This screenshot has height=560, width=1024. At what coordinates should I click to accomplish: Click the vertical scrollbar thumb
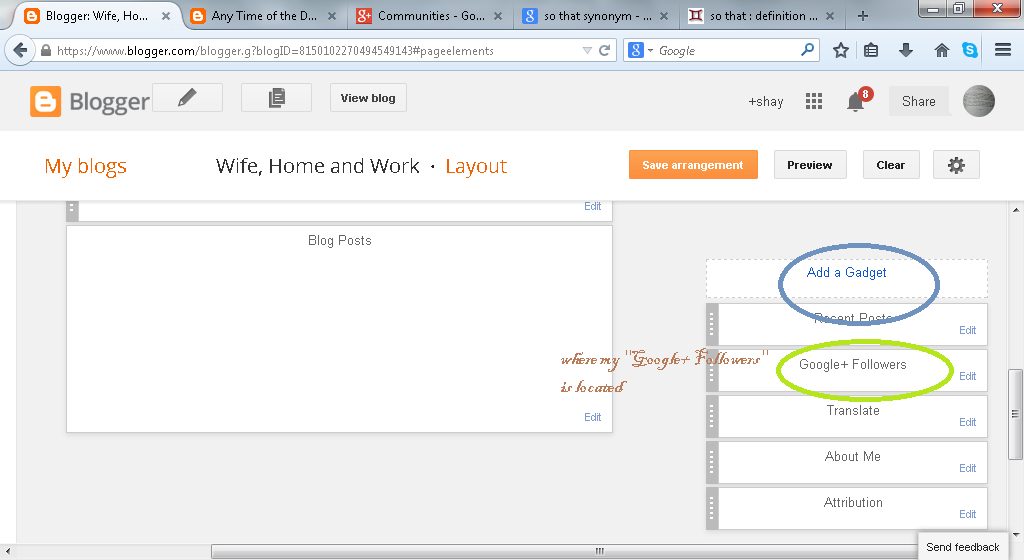[1015, 414]
